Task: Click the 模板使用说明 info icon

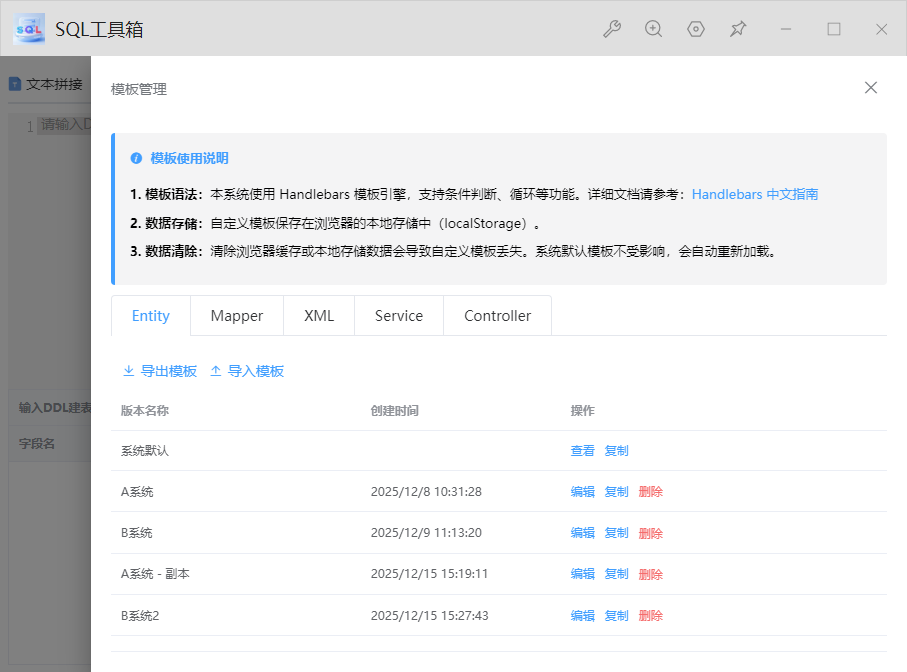Action: 136,158
